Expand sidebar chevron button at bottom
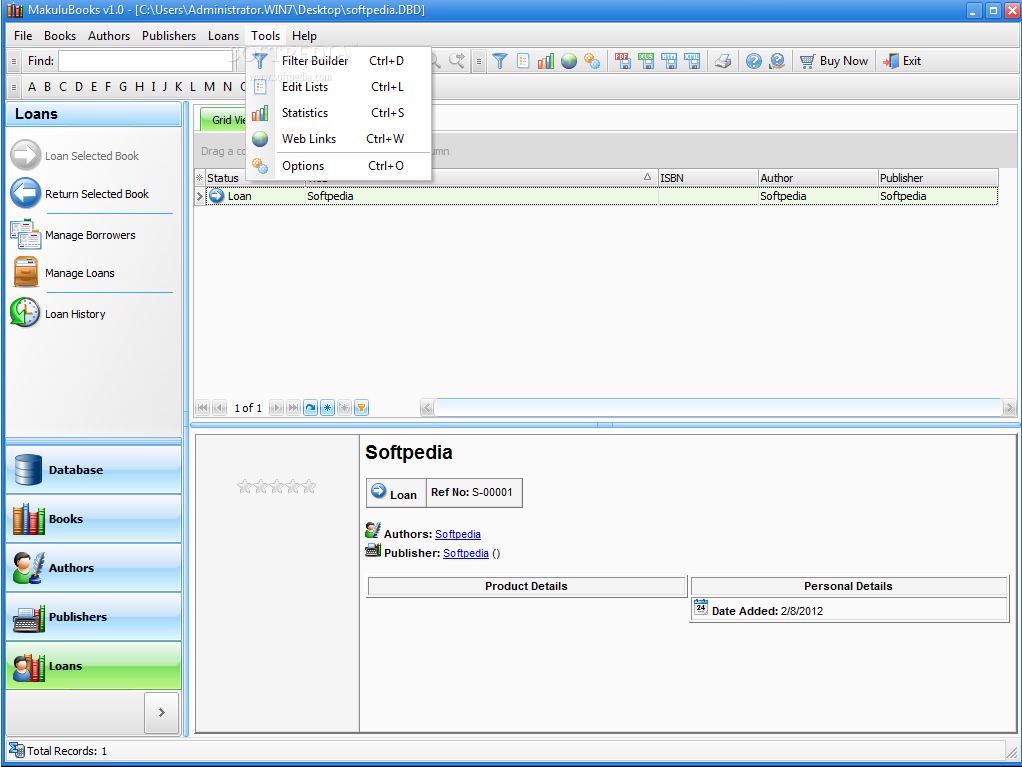Image resolution: width=1022 pixels, height=767 pixels. 162,712
